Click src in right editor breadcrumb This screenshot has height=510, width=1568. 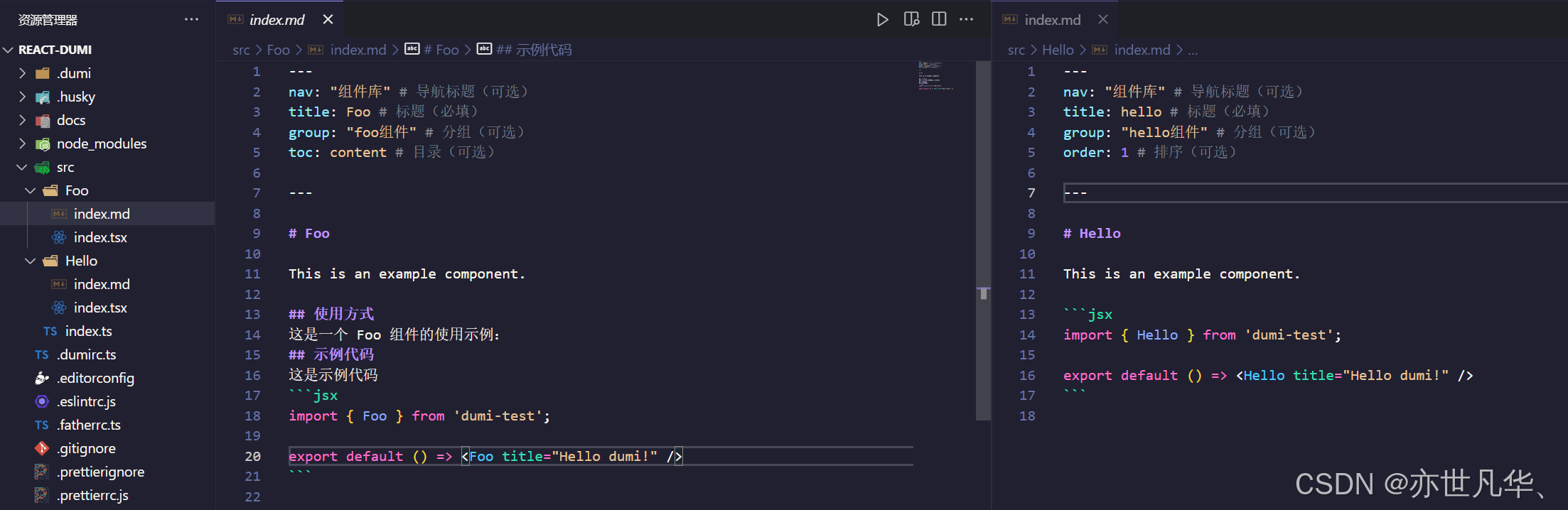1016,50
